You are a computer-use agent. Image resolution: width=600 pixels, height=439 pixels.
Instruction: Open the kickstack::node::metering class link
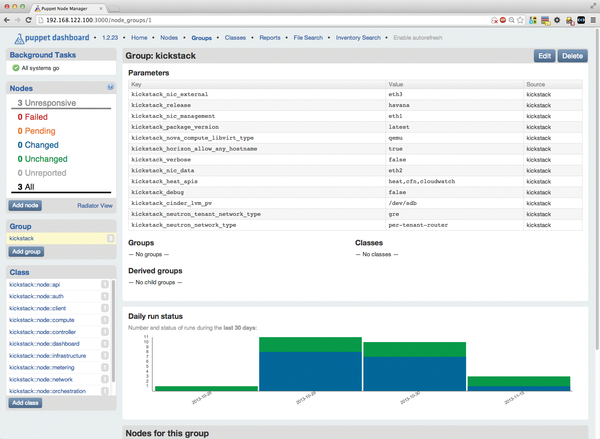(x=42, y=367)
